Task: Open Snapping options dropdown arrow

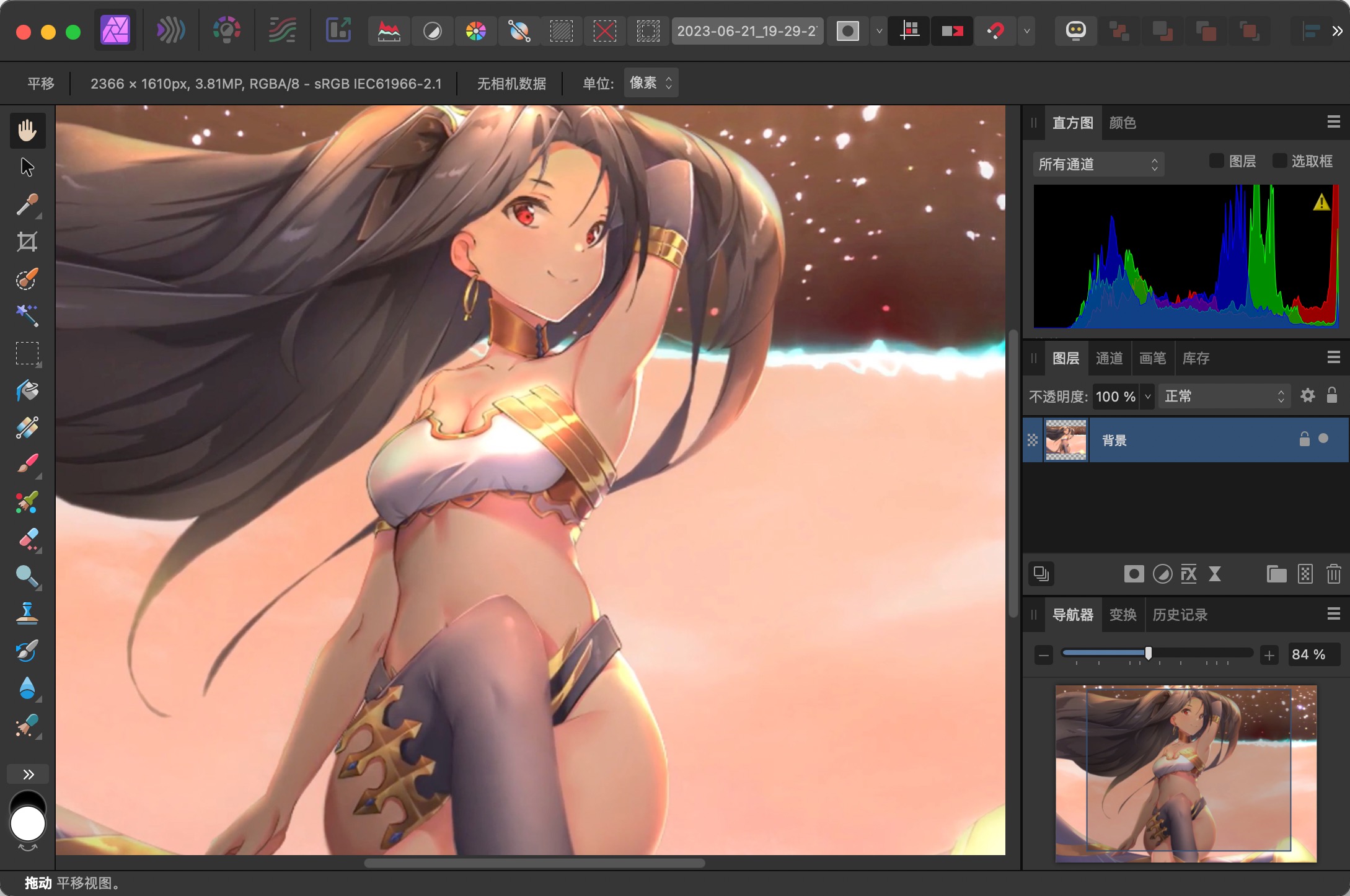Action: (x=1027, y=31)
